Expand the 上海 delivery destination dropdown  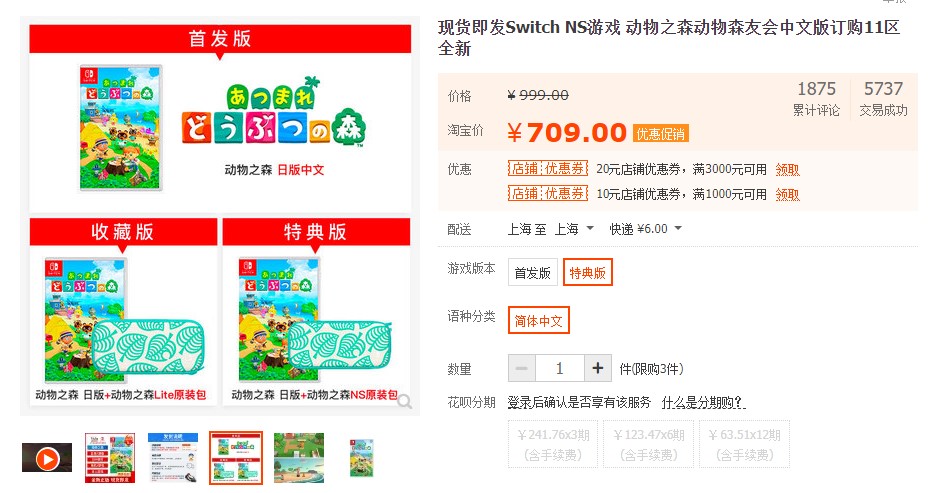tap(574, 229)
